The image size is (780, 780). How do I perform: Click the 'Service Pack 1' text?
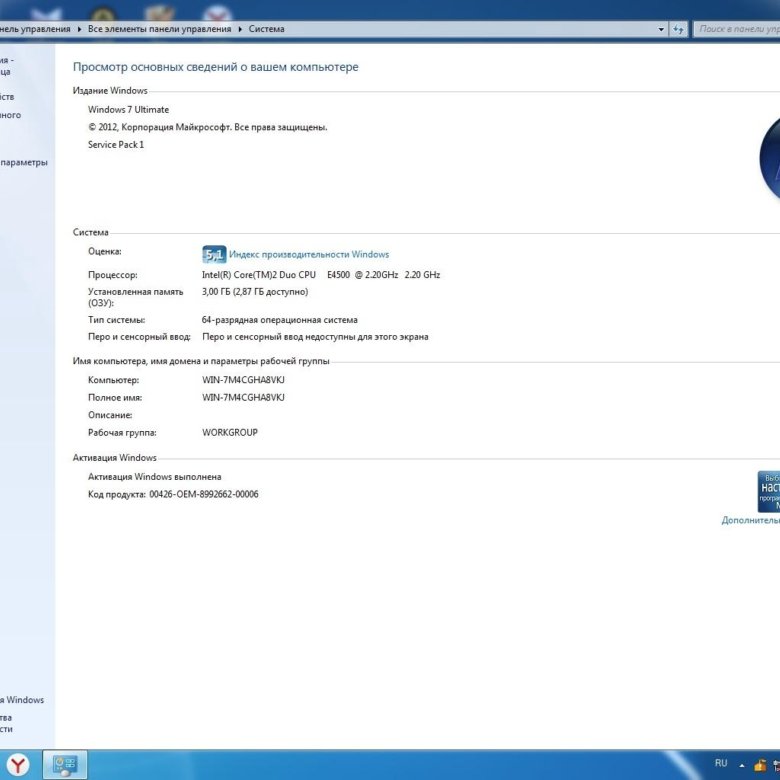116,145
